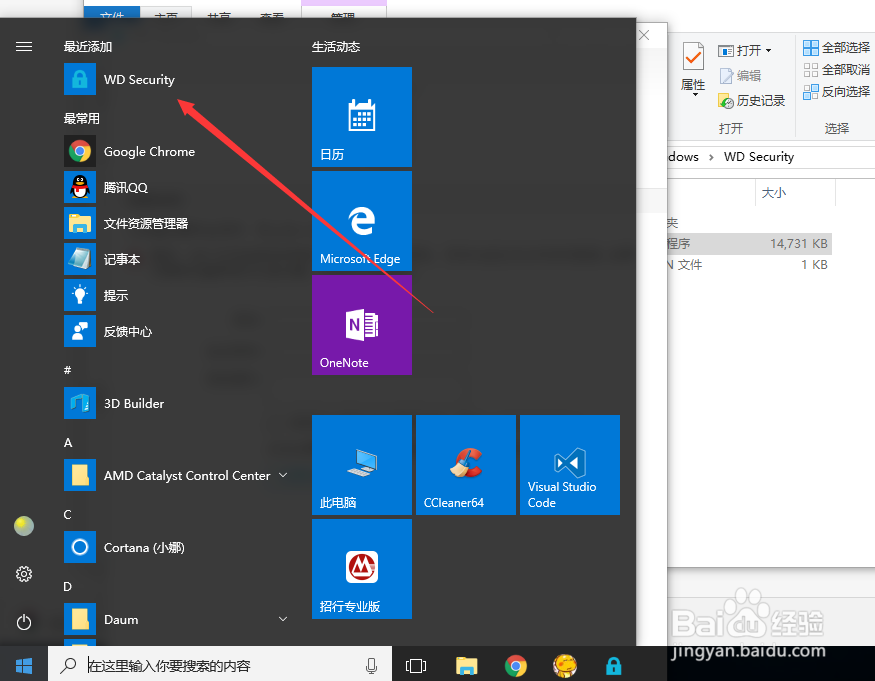Open Task View on the taskbar

[416, 665]
